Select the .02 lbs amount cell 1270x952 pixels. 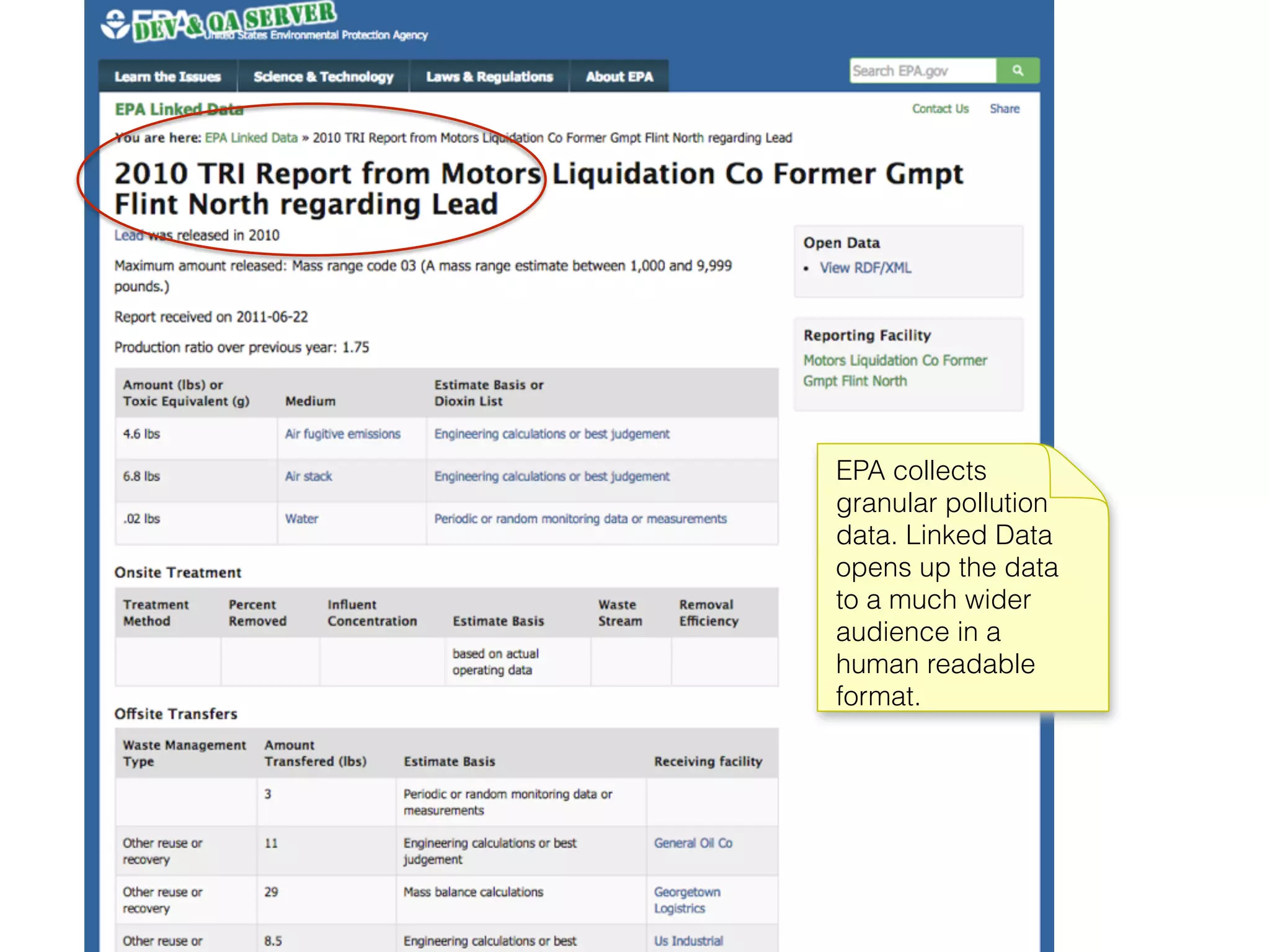(196, 524)
